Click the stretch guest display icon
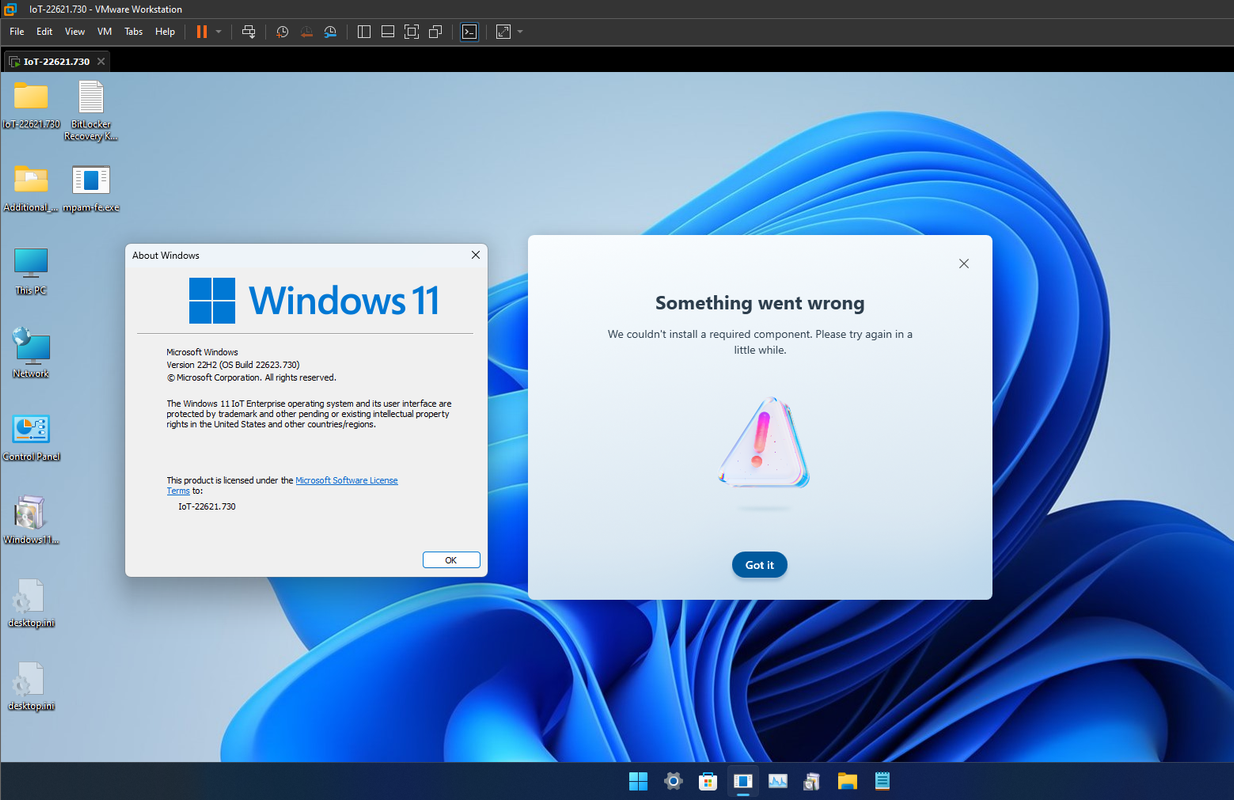This screenshot has width=1234, height=800. pos(503,32)
